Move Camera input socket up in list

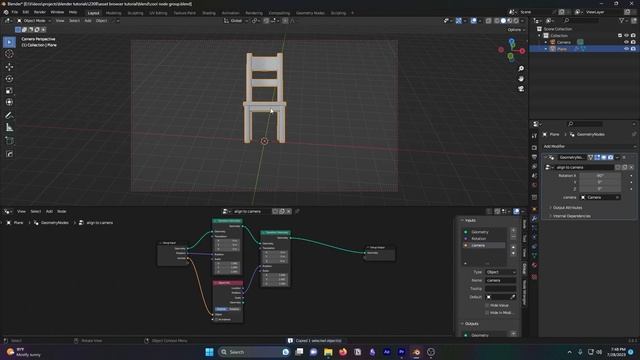pyautogui.click(x=513, y=247)
